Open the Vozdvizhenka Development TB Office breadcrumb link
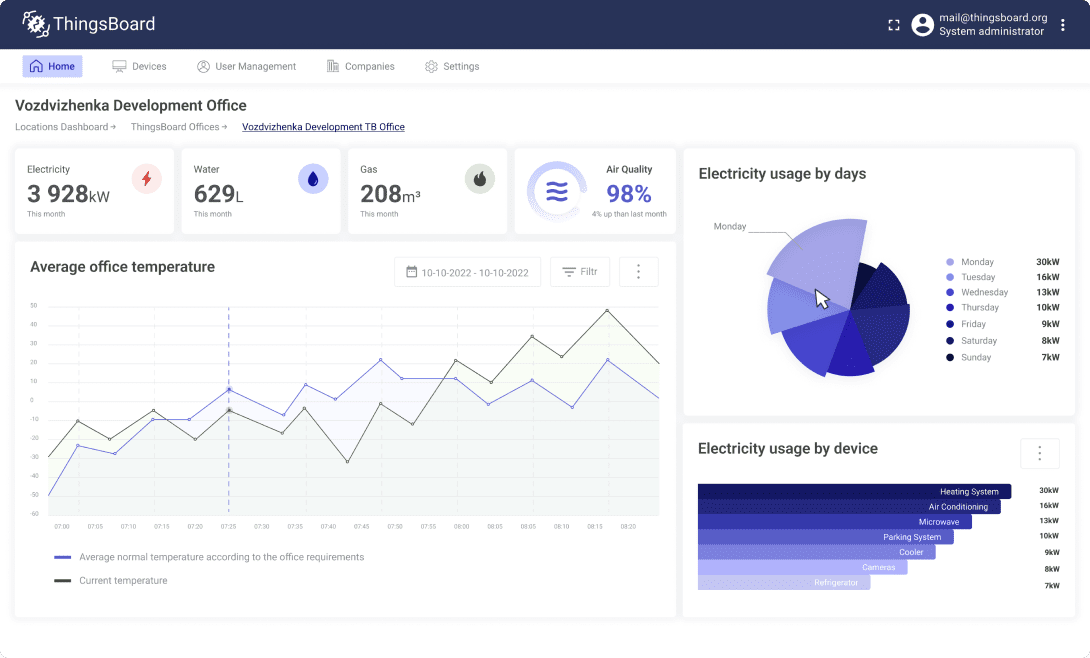This screenshot has height=658, width=1090. [x=322, y=127]
